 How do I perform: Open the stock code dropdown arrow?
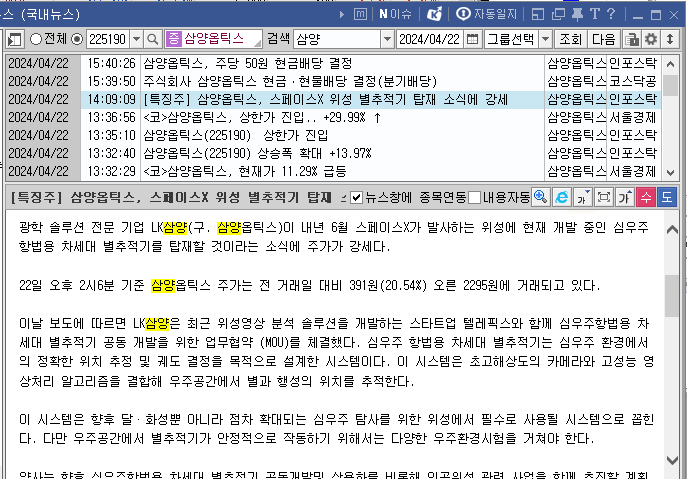point(136,39)
